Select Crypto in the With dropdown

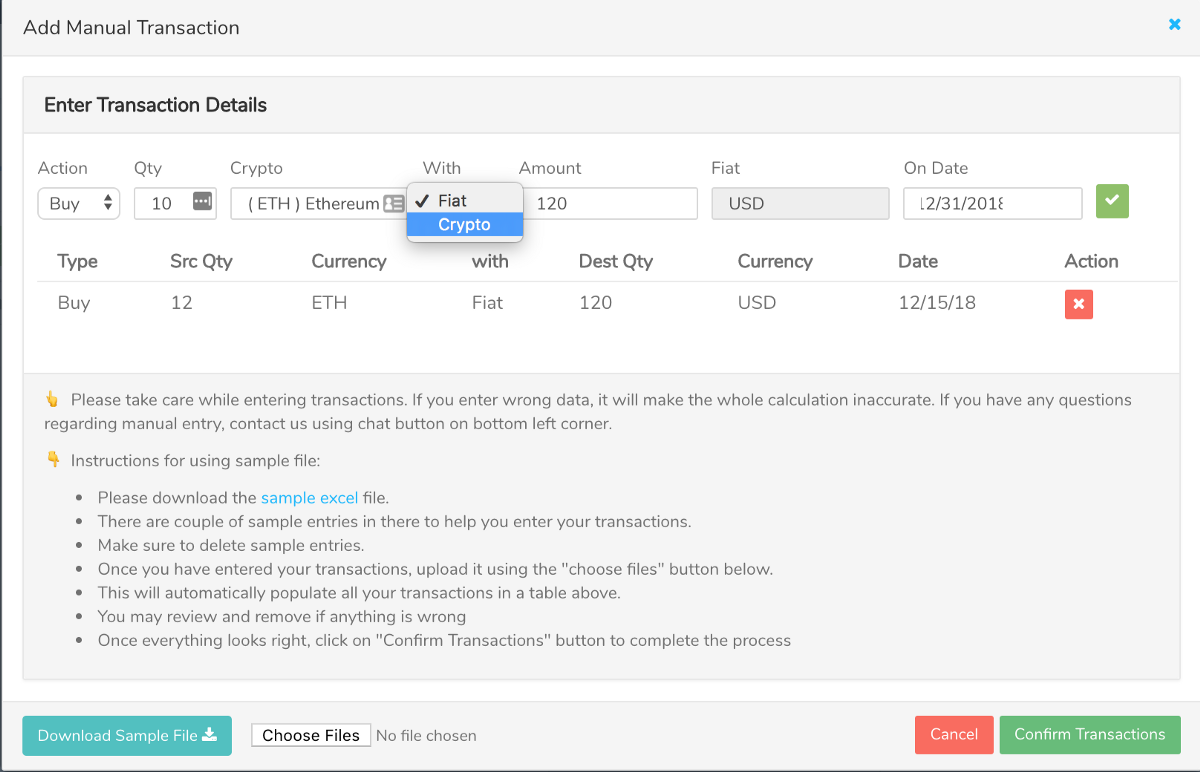465,225
